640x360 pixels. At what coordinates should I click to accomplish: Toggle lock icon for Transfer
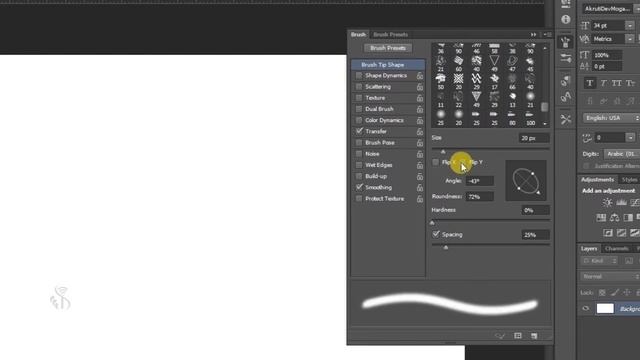[420, 131]
